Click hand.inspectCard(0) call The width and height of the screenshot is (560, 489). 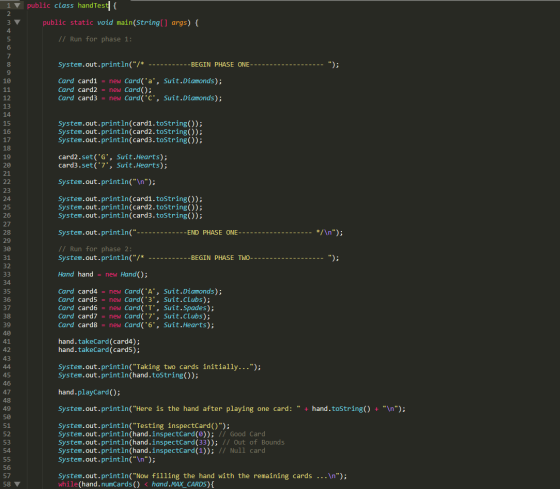coord(171,434)
